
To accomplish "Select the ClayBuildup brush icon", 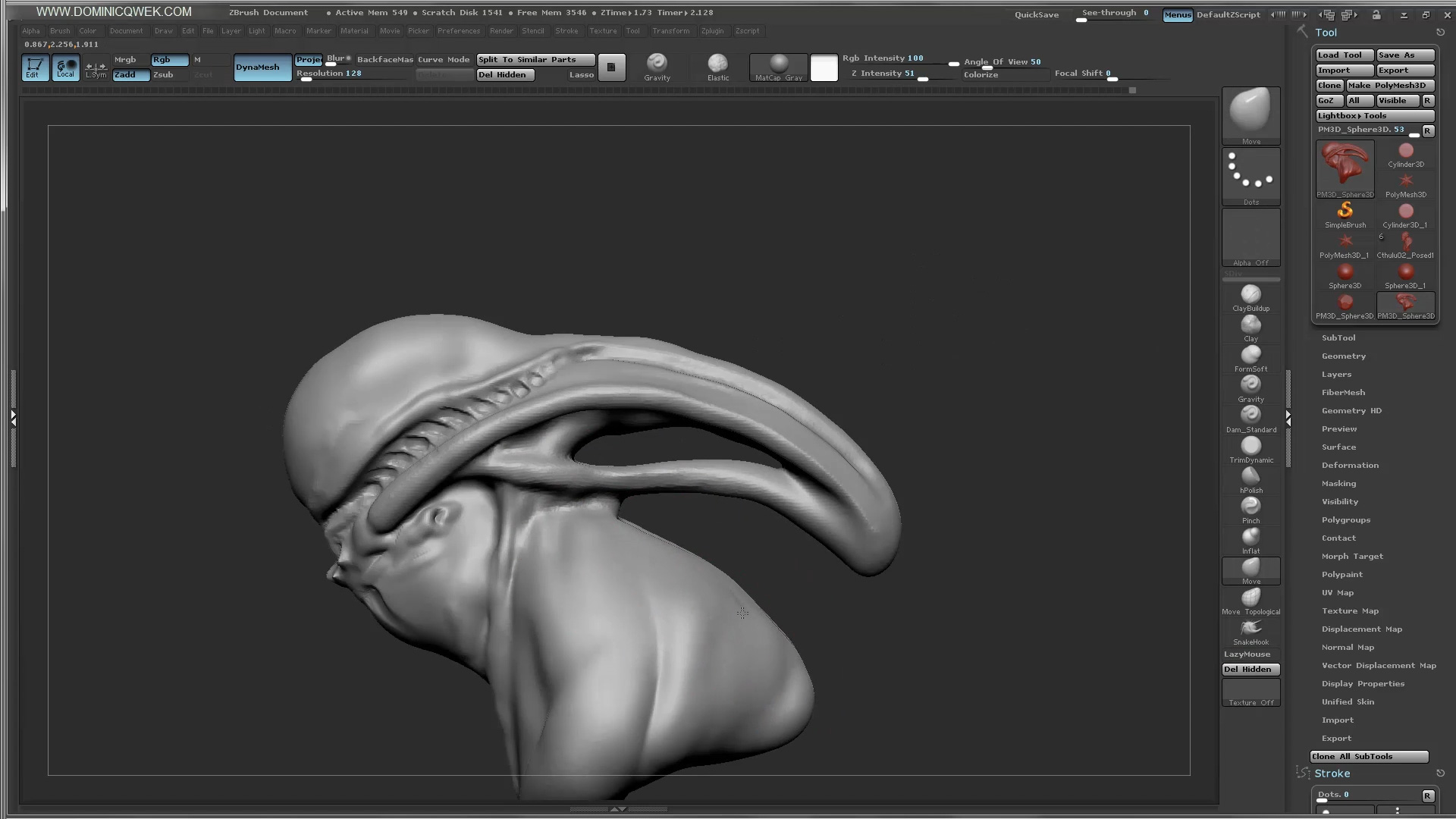I will tap(1250, 295).
